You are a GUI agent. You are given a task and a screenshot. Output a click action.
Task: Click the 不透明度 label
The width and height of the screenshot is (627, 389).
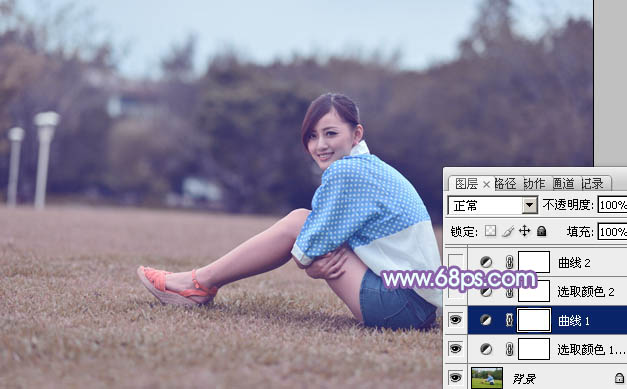tap(568, 205)
